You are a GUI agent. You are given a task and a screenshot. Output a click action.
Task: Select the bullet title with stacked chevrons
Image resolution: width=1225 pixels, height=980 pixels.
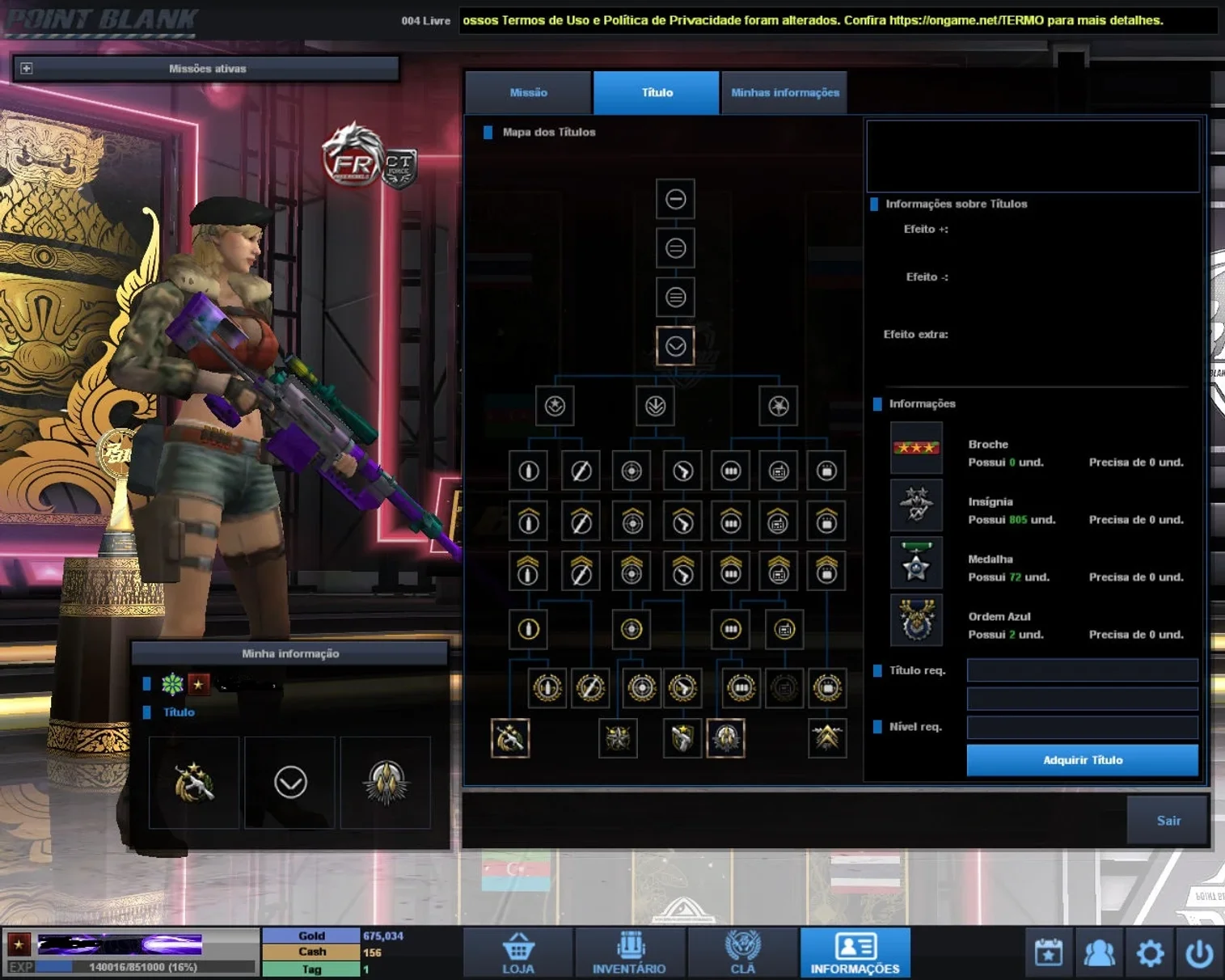tap(528, 572)
